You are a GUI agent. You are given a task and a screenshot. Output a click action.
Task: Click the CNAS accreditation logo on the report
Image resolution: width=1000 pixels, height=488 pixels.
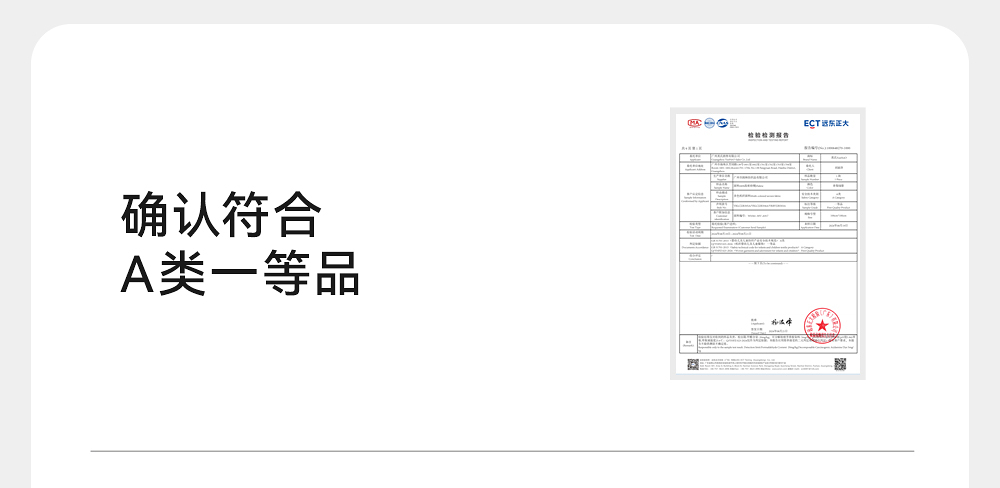pyautogui.click(x=722, y=122)
